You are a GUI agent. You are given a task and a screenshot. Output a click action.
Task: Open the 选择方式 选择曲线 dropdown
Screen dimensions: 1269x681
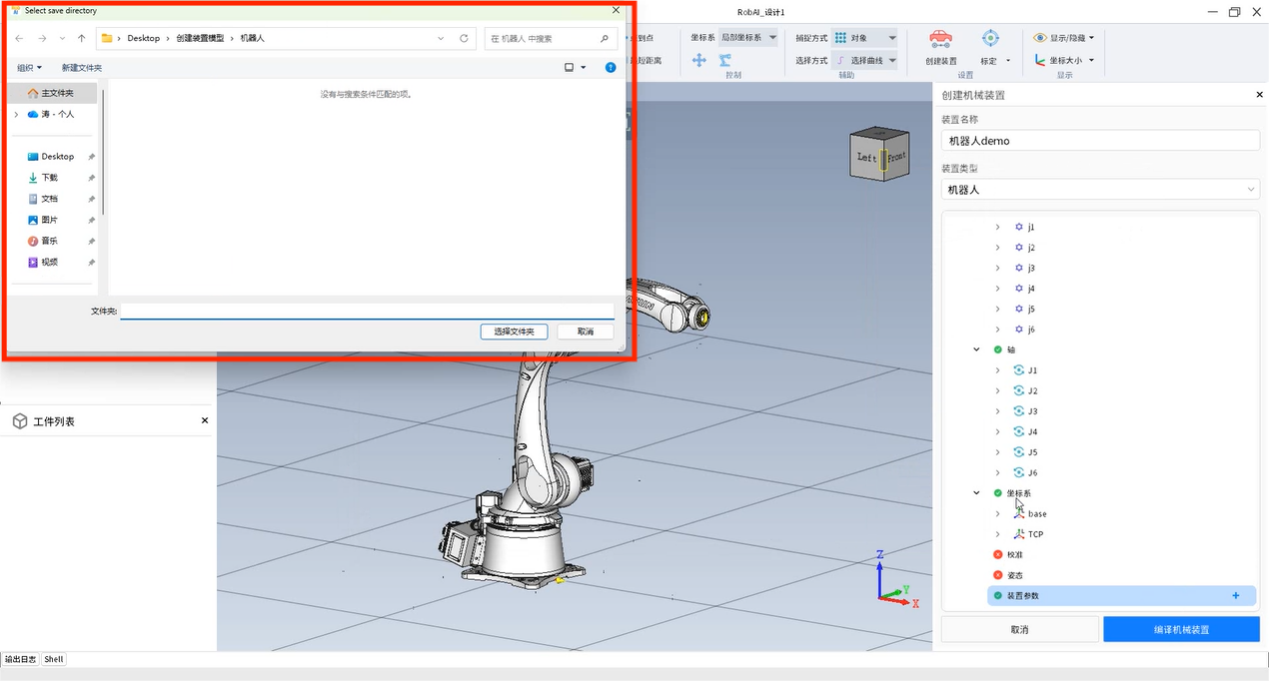[865, 61]
